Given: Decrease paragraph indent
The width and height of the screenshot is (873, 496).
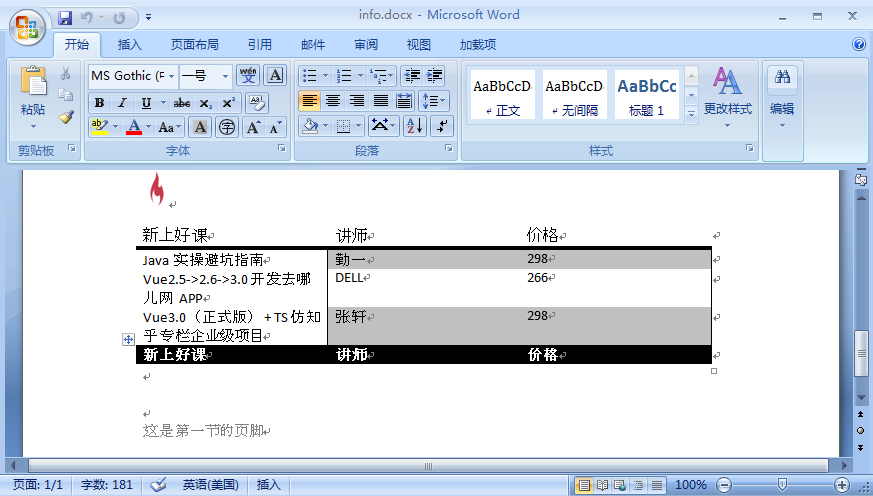Looking at the screenshot, I should pos(412,75).
